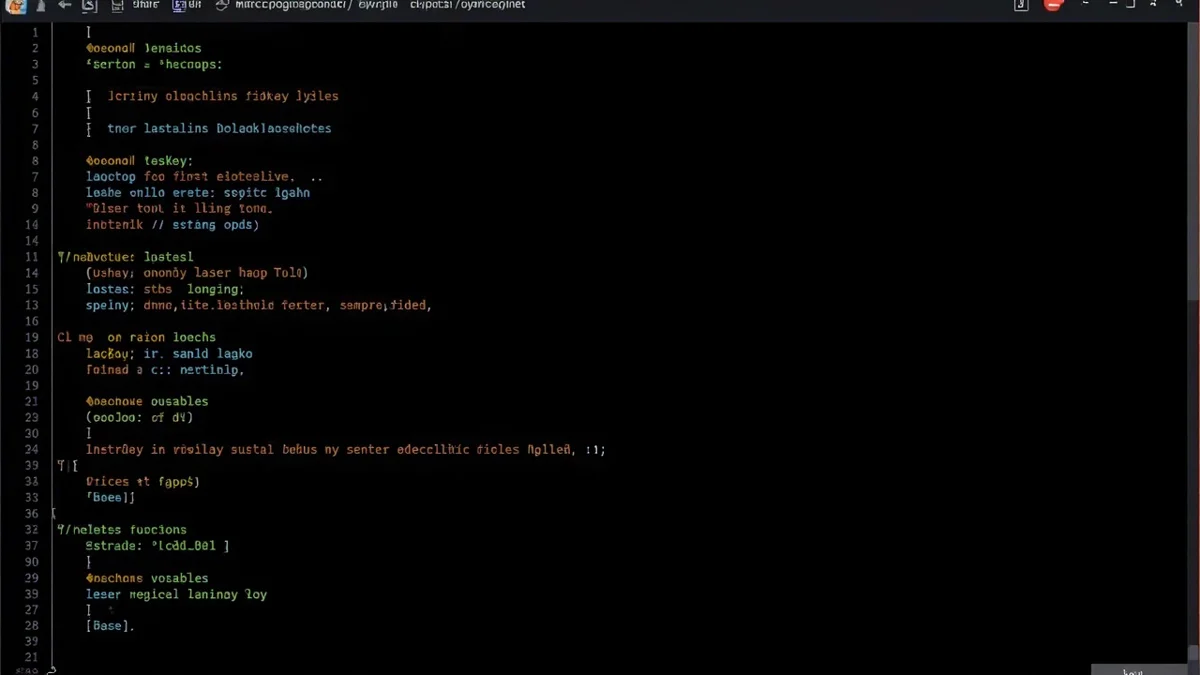Click text 'Cl mo on raion loechs'
This screenshot has width=1200, height=675.
[136, 337]
